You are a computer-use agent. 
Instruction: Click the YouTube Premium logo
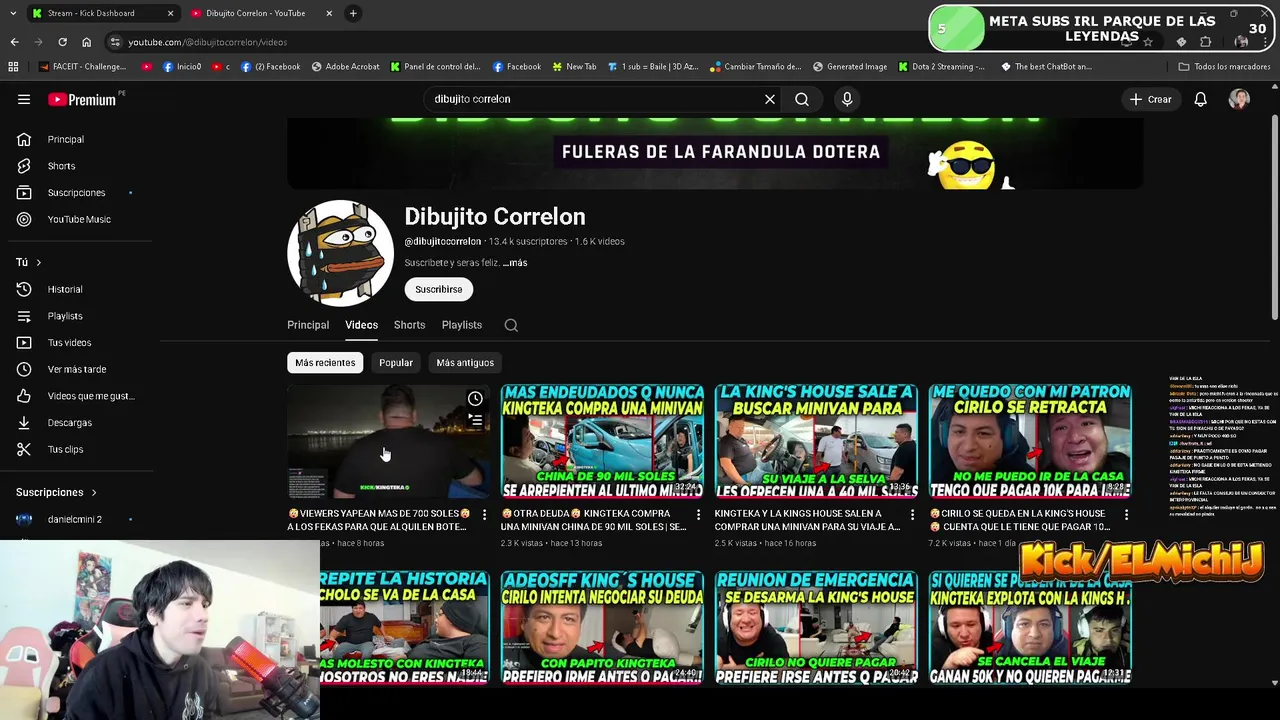(83, 99)
